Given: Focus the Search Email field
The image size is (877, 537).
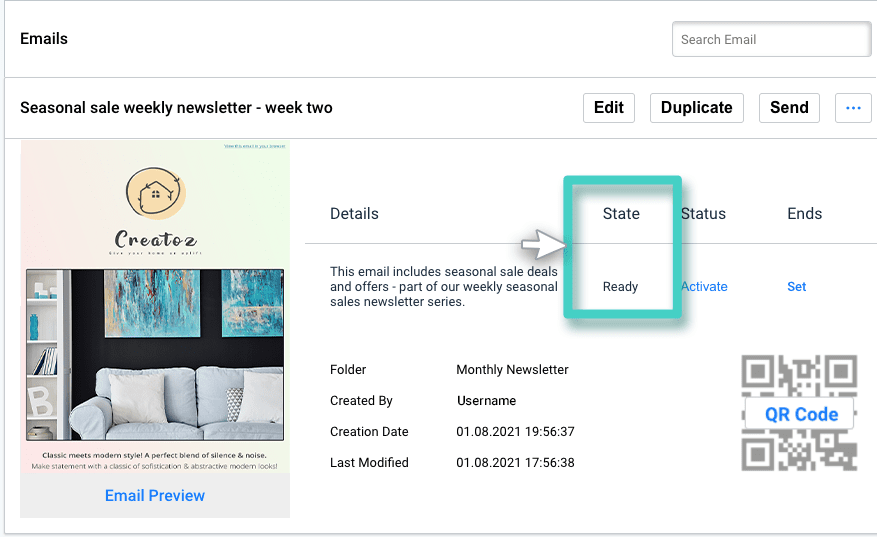Looking at the screenshot, I should [x=770, y=40].
